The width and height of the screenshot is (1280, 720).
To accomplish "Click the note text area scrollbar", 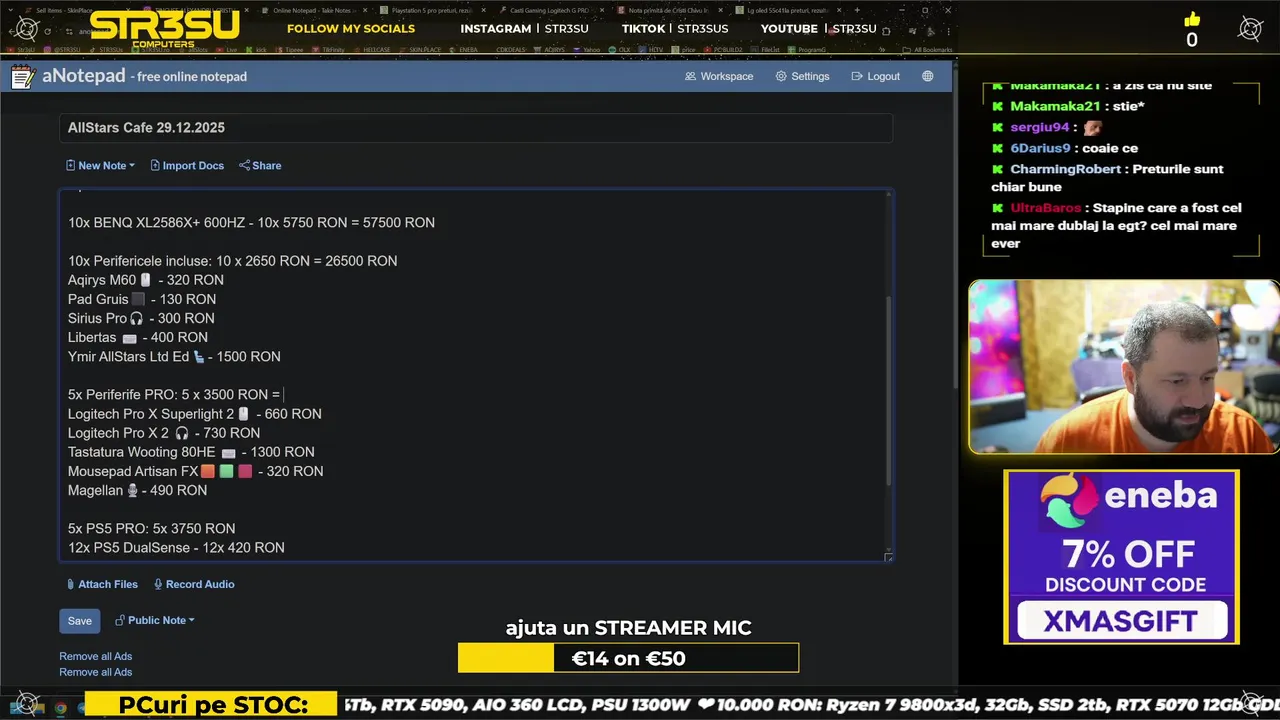I will [889, 390].
